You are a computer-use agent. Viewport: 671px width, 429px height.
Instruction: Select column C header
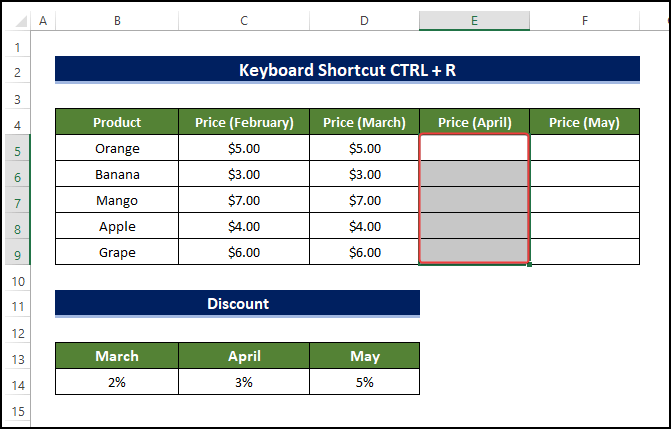pos(244,21)
